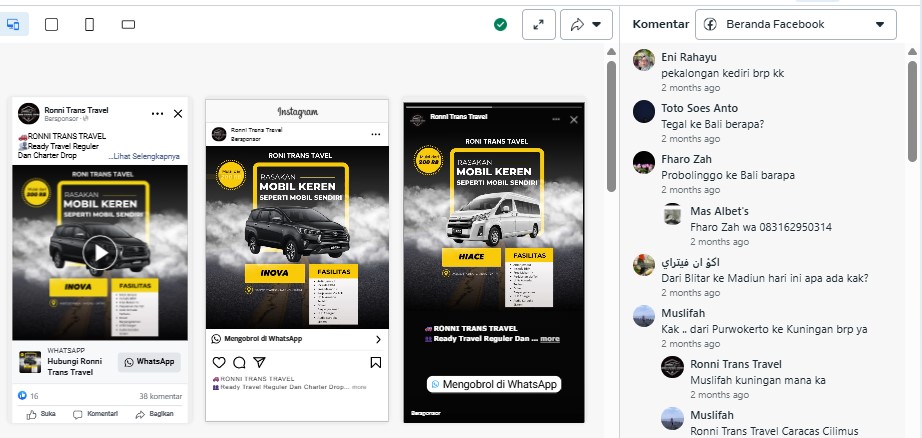Screen dimensions: 922x438
Task: Click the Instagram ad profile avatar
Action: click(219, 134)
